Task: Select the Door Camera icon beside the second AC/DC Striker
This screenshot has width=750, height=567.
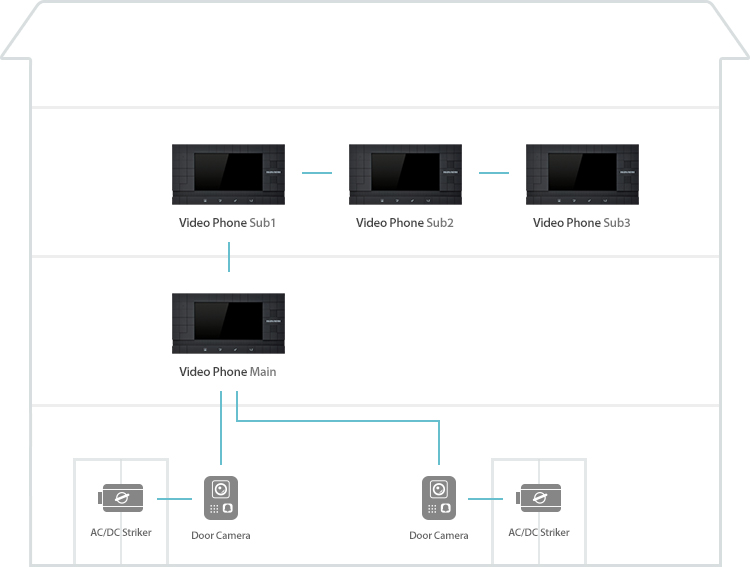Action: tap(439, 498)
